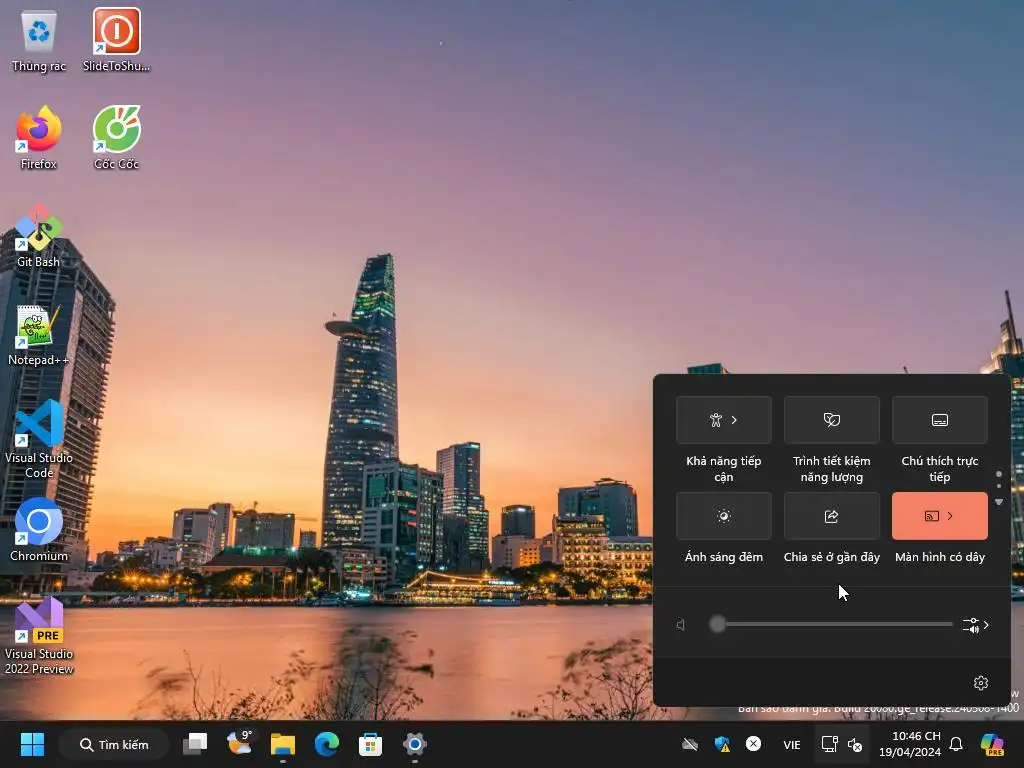Open Windows Security shield tray icon
Screen dimensions: 1024x768
click(x=722, y=744)
